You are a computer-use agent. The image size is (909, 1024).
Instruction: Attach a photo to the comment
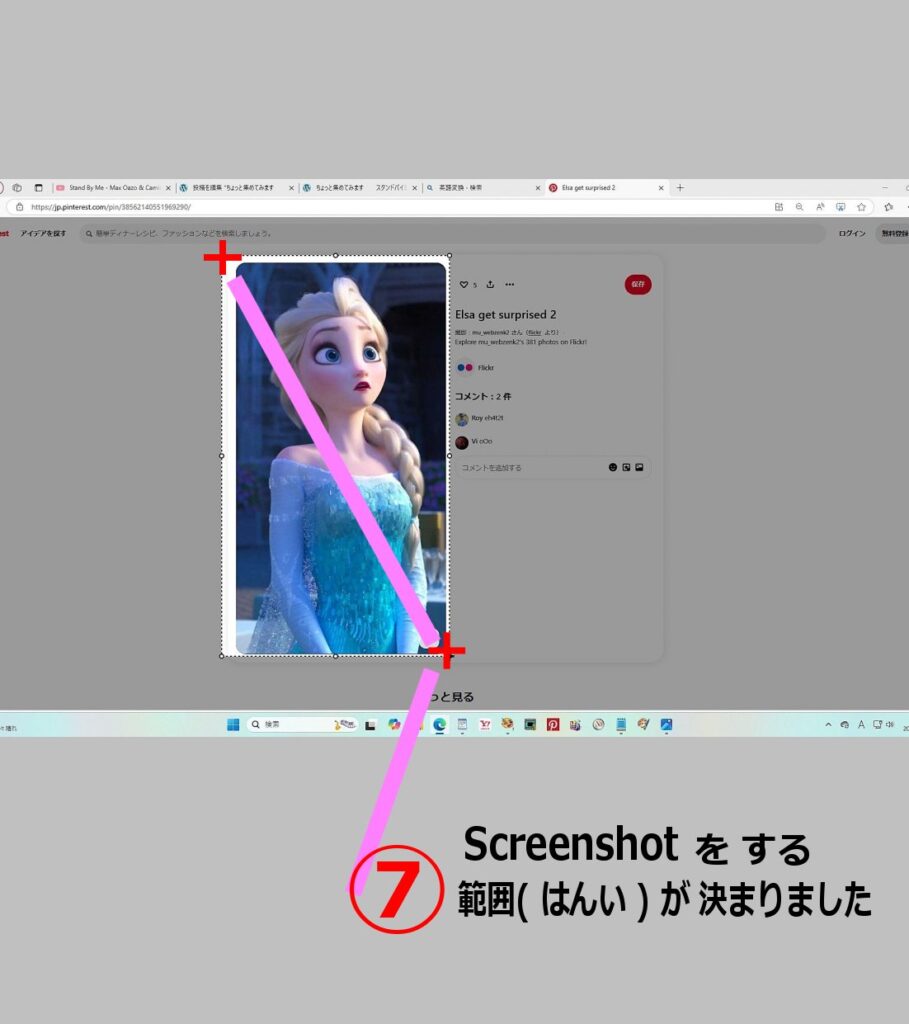(x=639, y=468)
